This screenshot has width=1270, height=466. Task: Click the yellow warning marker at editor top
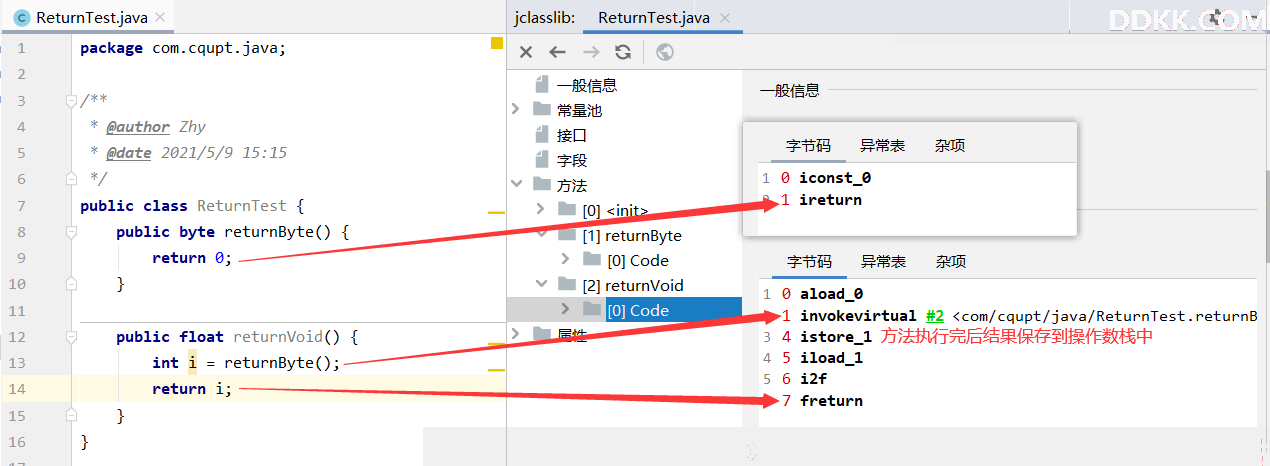(x=497, y=43)
